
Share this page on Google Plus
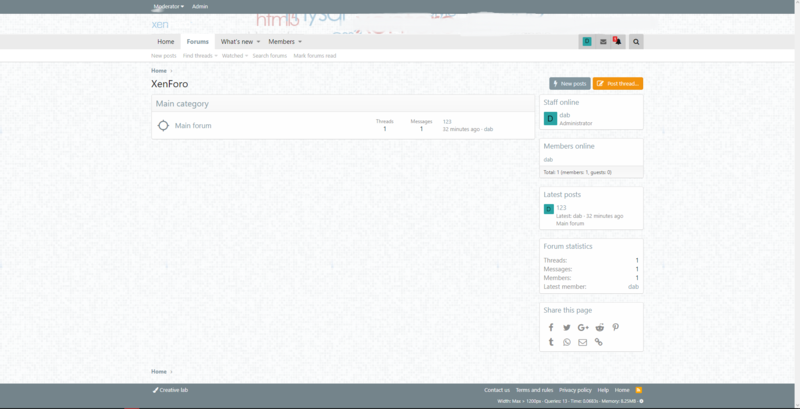tap(583, 327)
